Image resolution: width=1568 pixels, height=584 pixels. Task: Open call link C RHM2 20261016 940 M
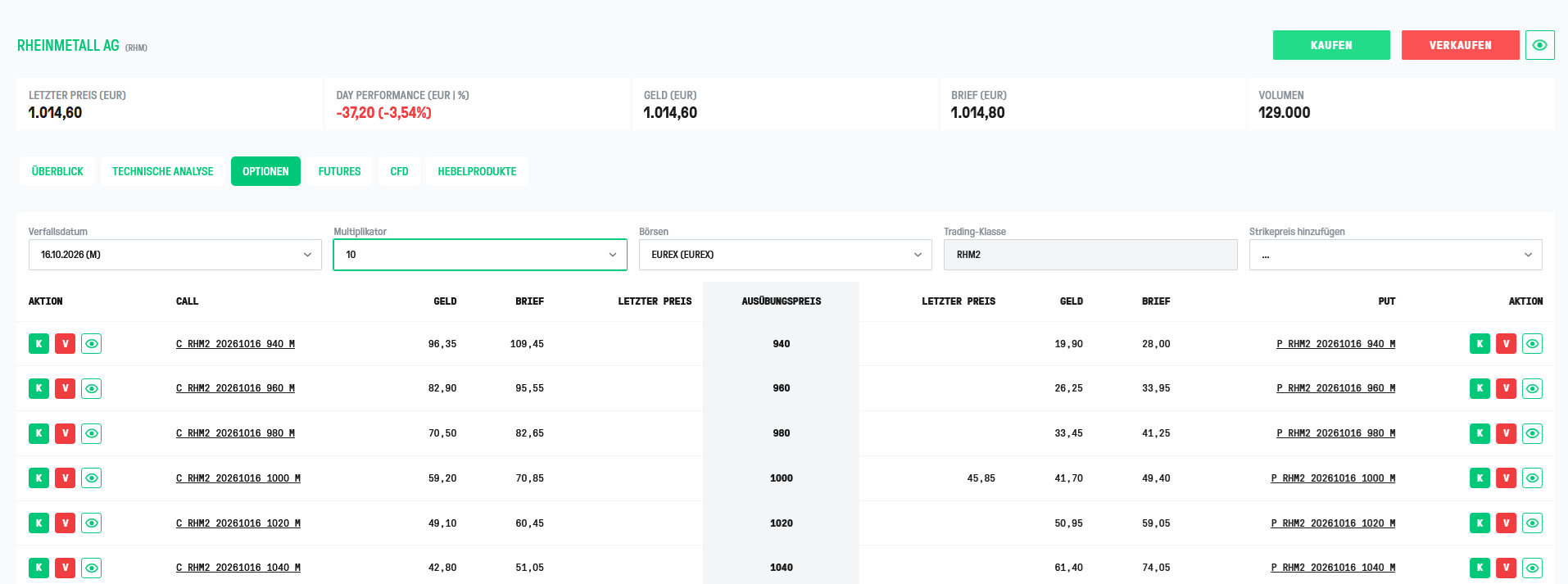(x=235, y=344)
